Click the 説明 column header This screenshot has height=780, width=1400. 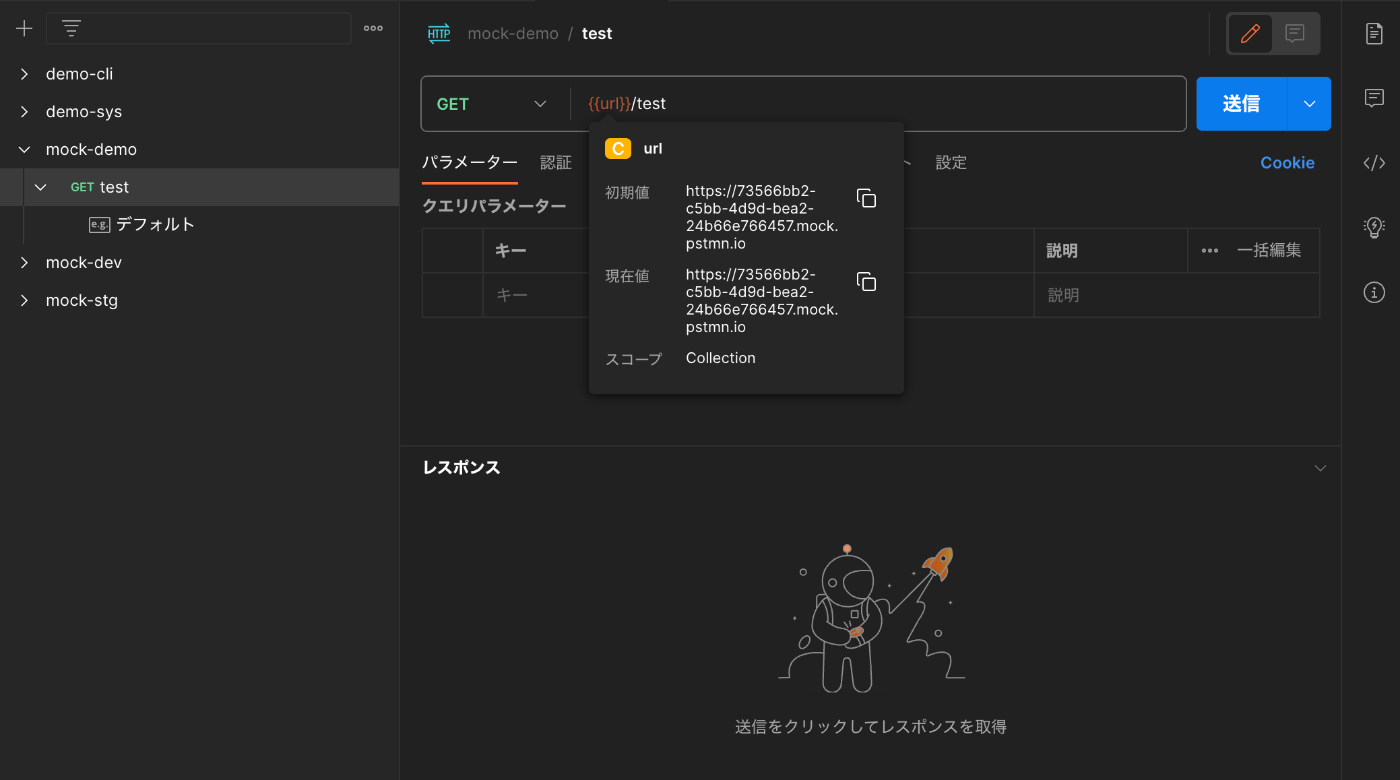(1062, 251)
